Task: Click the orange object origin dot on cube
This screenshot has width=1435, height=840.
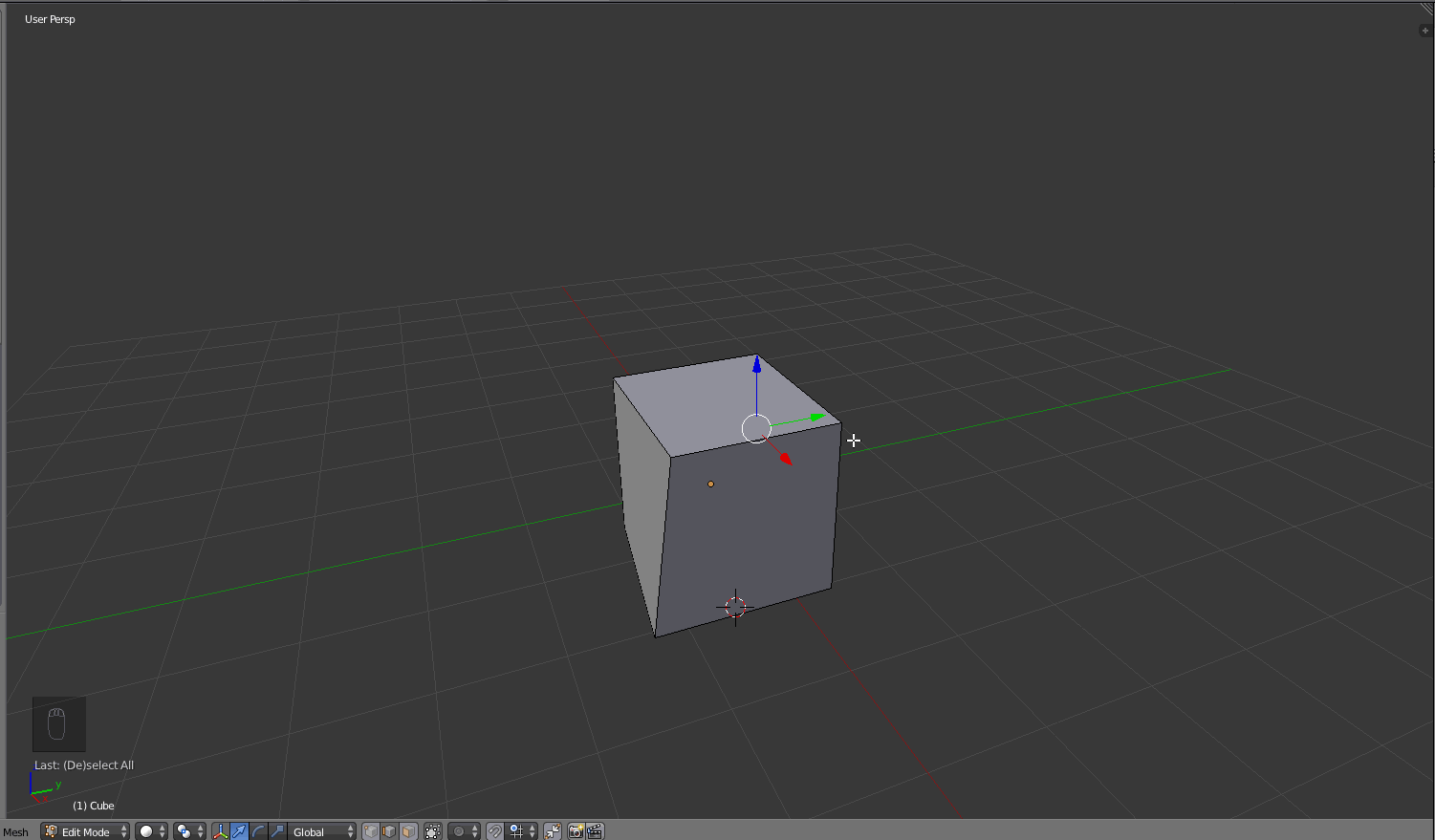Action: tap(710, 484)
